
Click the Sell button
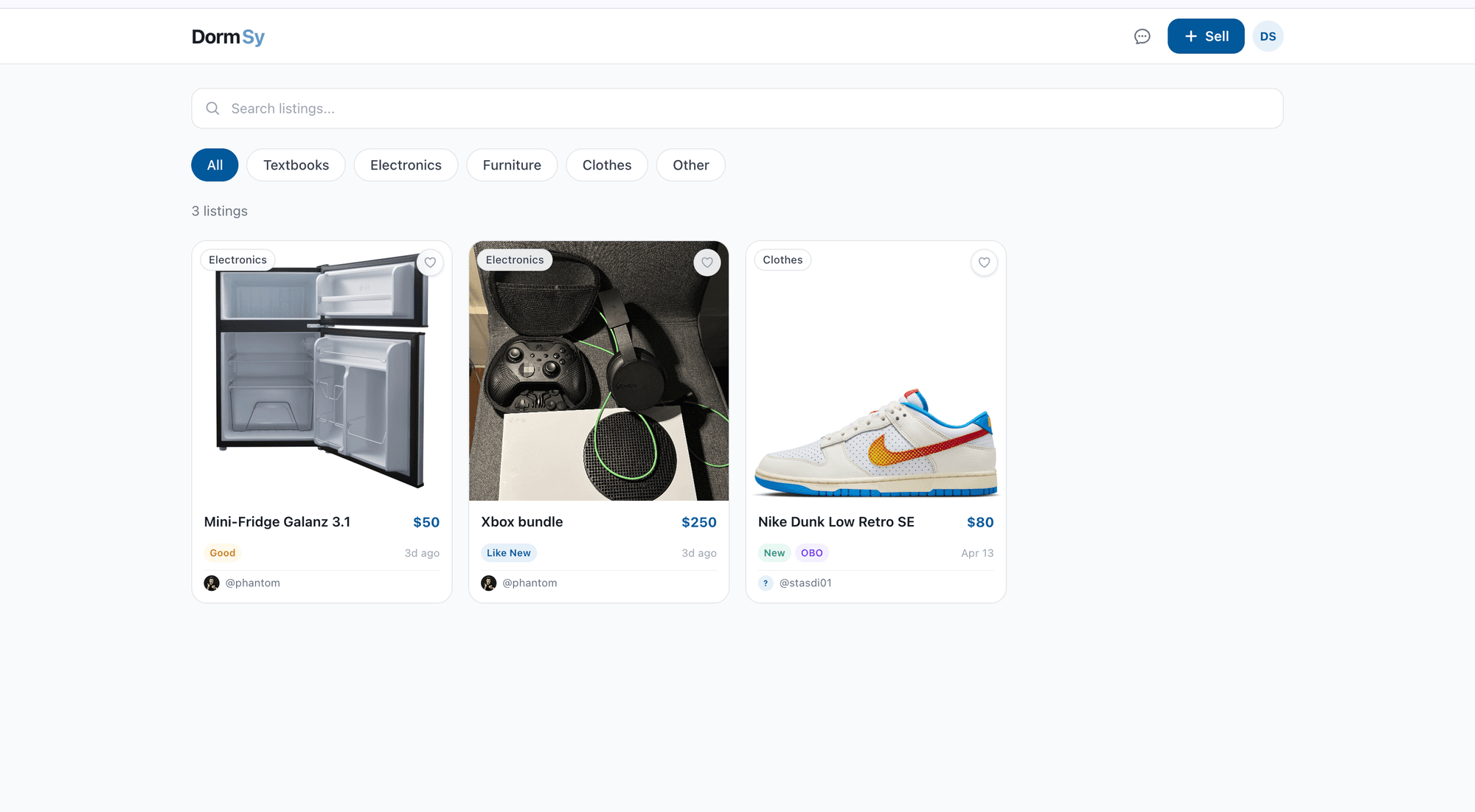click(1206, 36)
